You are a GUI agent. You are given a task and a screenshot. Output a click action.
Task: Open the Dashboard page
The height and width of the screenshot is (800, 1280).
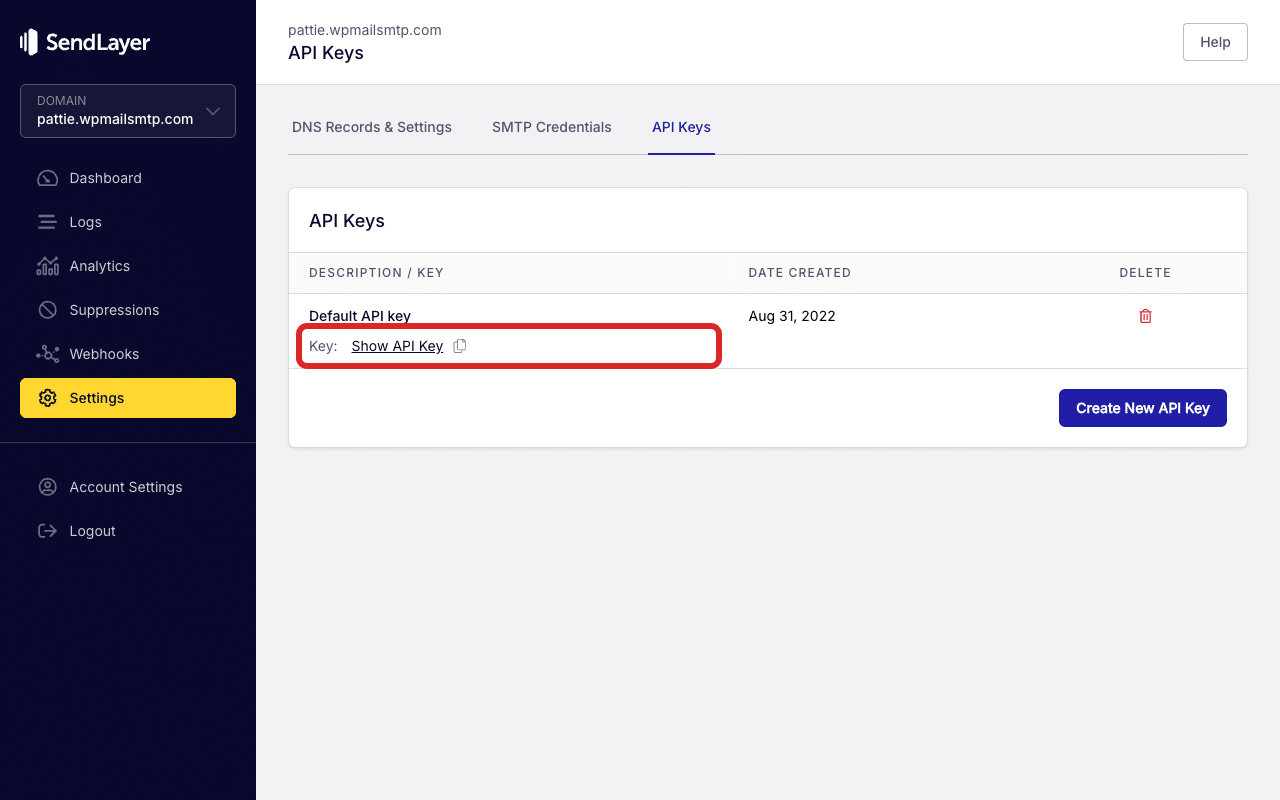point(128,178)
